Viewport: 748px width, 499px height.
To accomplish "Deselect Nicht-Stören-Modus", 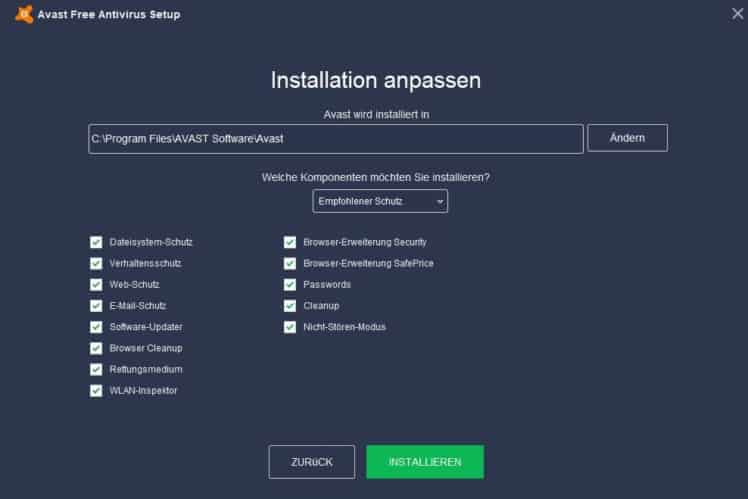I will point(290,327).
